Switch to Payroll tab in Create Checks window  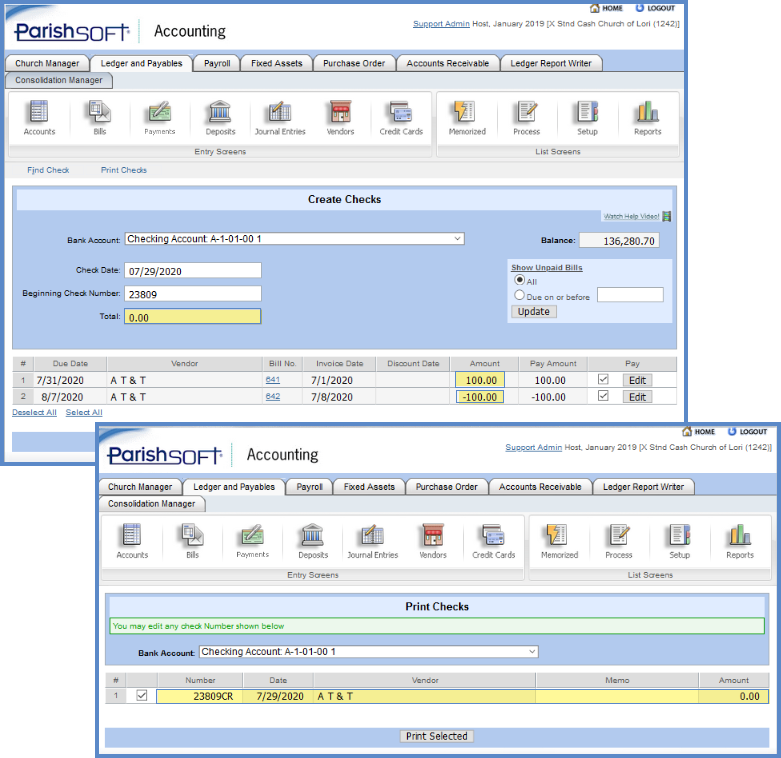[x=217, y=63]
